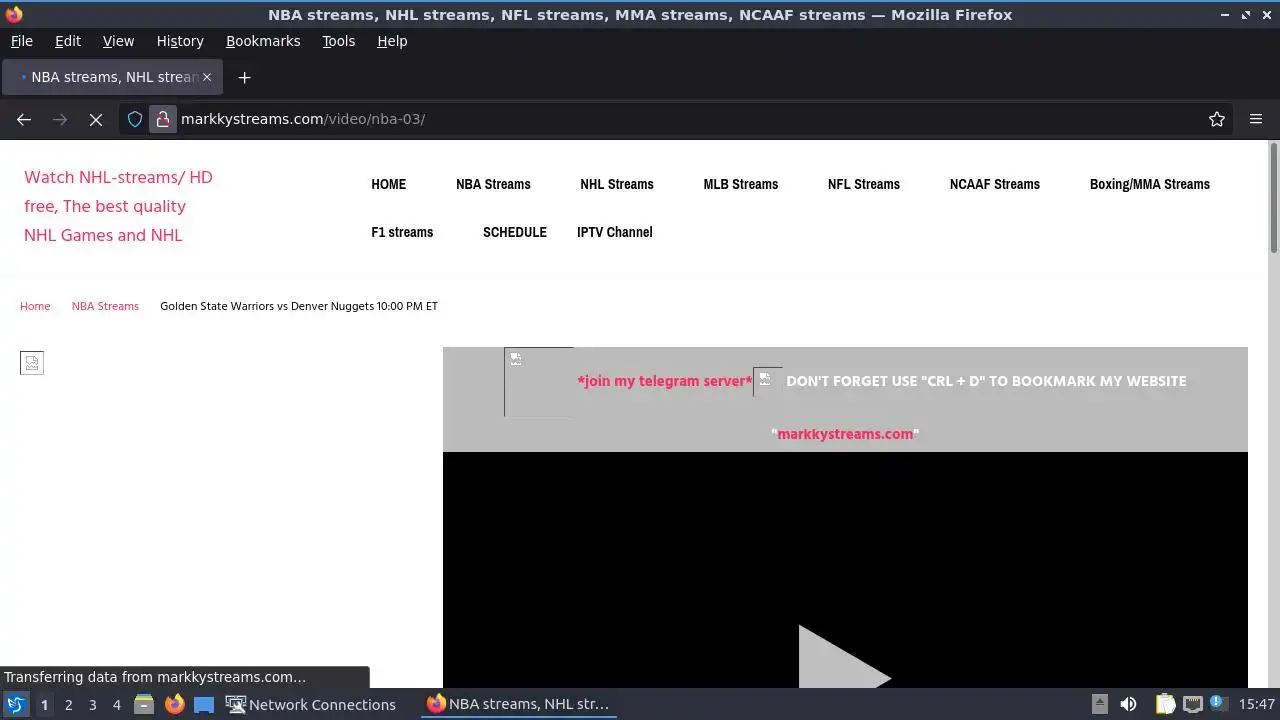Viewport: 1280px width, 720px height.
Task: Switch to workspace 4
Action: (x=116, y=704)
